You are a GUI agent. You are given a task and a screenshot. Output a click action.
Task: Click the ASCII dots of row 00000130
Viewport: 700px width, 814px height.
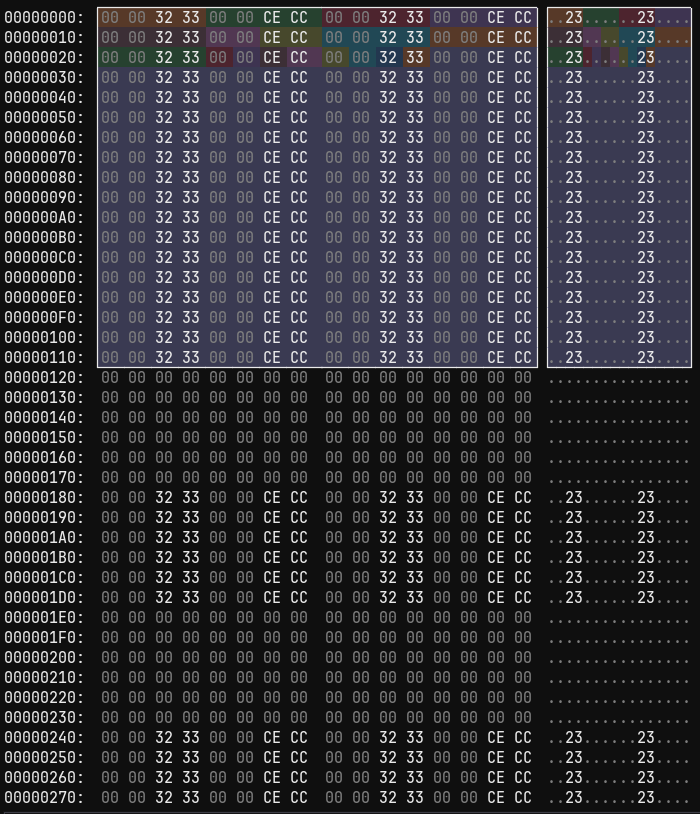click(x=619, y=397)
